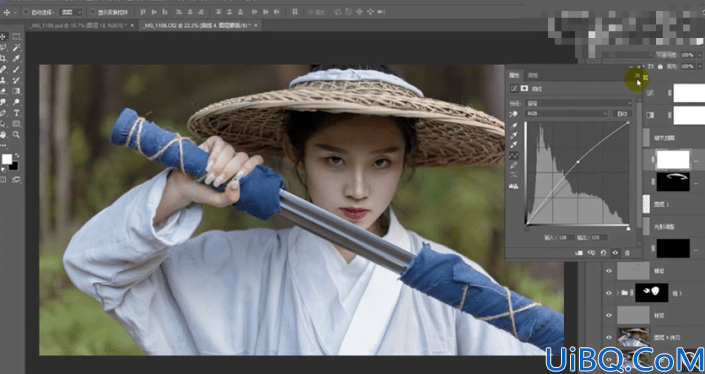Pick the gray point eyedropper in Curves
This screenshot has height=374, width=705.
pyautogui.click(x=514, y=135)
